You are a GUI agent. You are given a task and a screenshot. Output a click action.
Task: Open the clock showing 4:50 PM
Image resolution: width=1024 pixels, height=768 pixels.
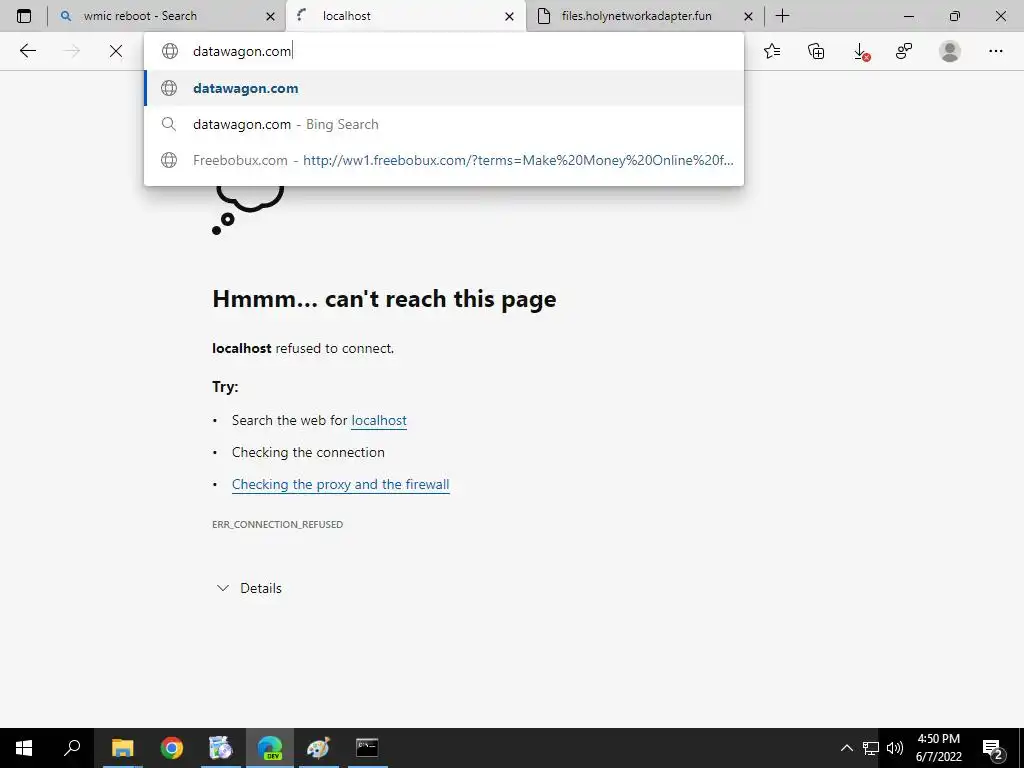(938, 748)
